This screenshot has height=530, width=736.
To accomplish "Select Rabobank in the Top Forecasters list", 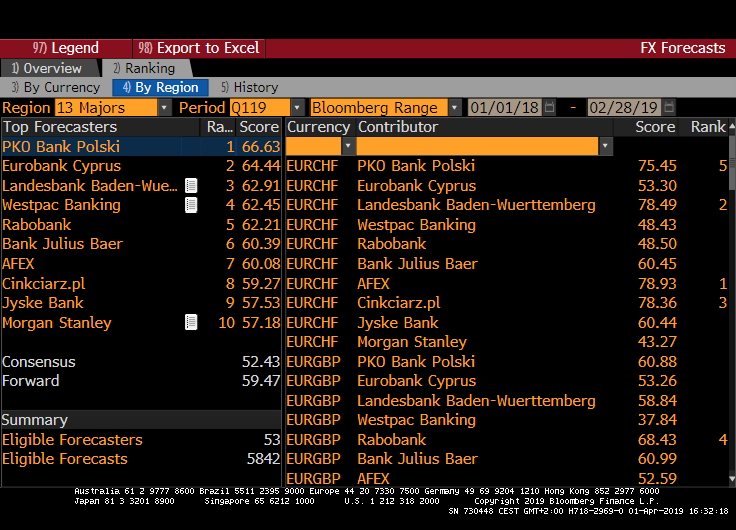I will tap(37, 225).
